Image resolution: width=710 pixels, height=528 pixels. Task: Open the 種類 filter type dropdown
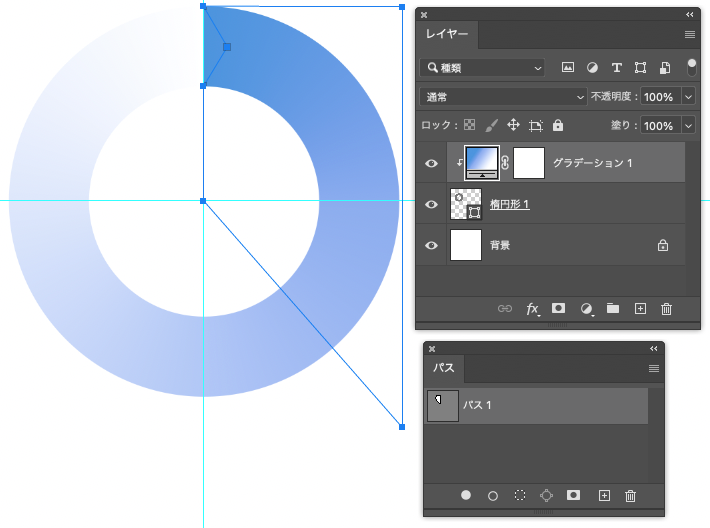point(482,68)
